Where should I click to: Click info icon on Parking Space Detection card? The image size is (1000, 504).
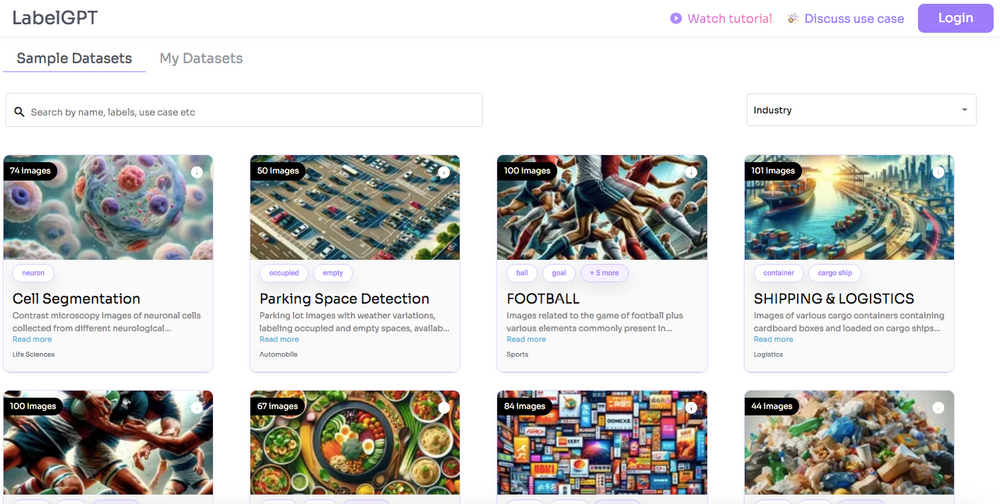click(x=443, y=172)
